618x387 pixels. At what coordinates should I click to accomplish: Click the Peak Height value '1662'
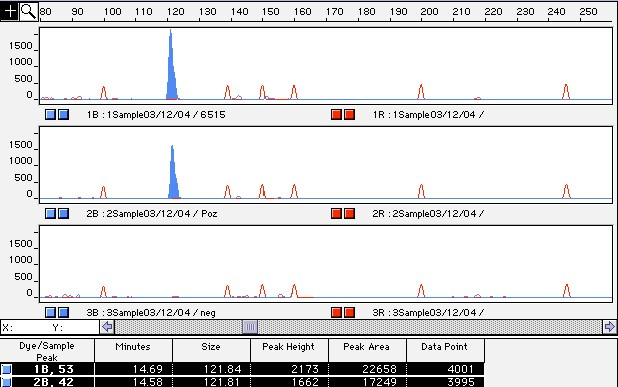tap(305, 382)
